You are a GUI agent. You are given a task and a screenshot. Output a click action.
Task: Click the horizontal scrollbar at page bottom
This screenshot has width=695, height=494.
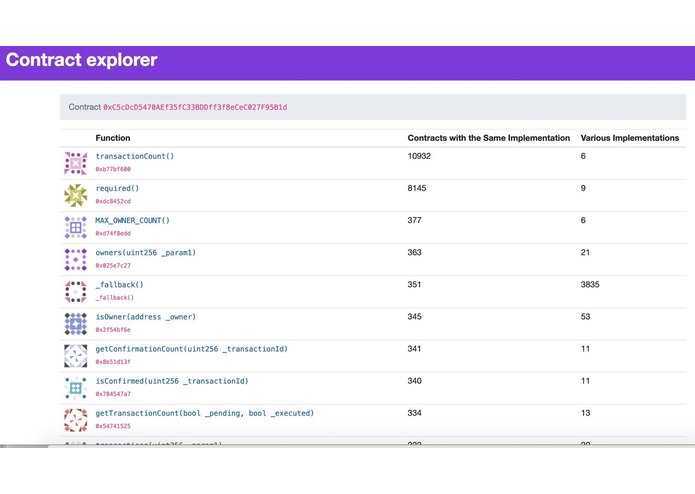click(x=348, y=446)
